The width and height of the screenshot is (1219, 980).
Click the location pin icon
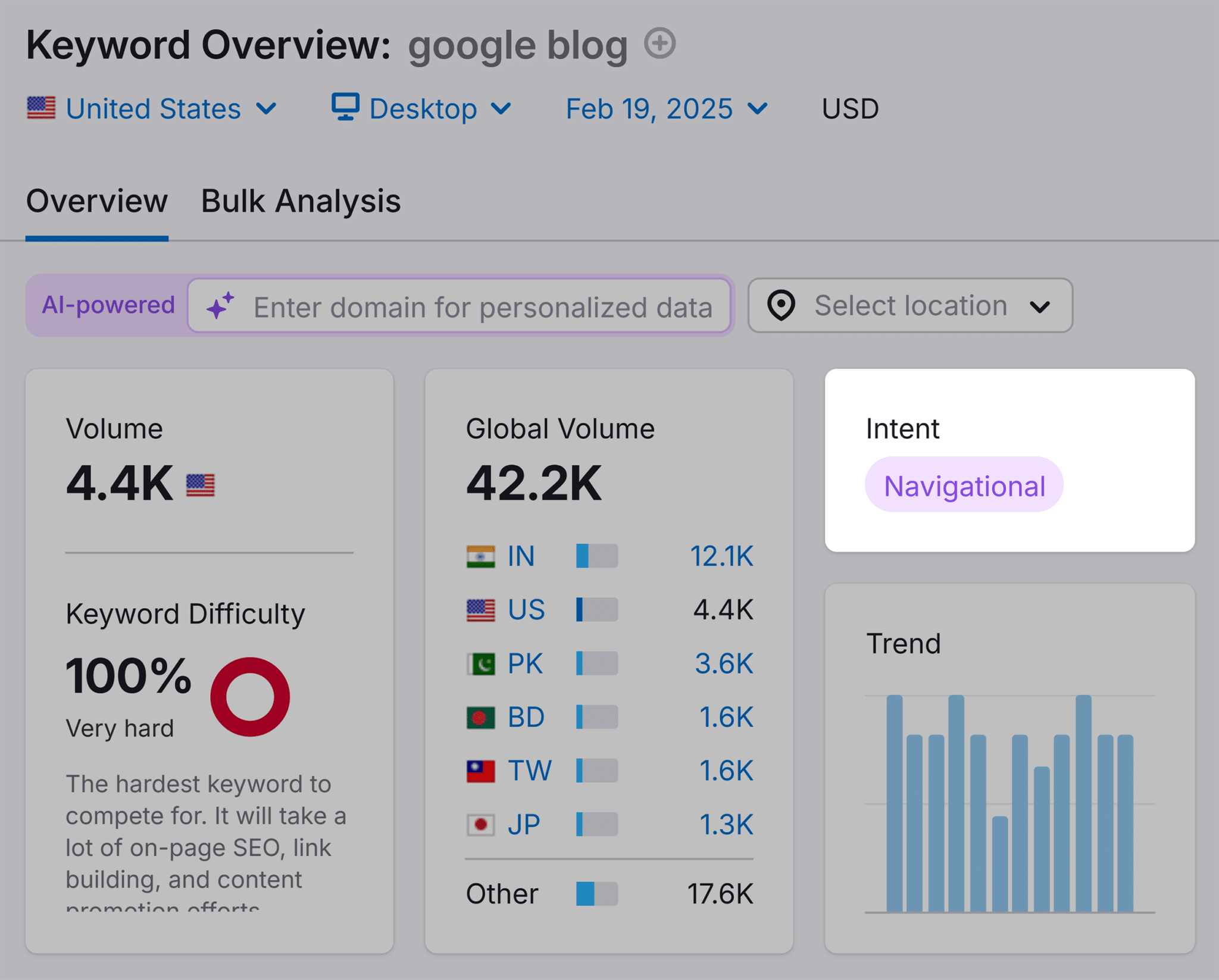point(781,305)
